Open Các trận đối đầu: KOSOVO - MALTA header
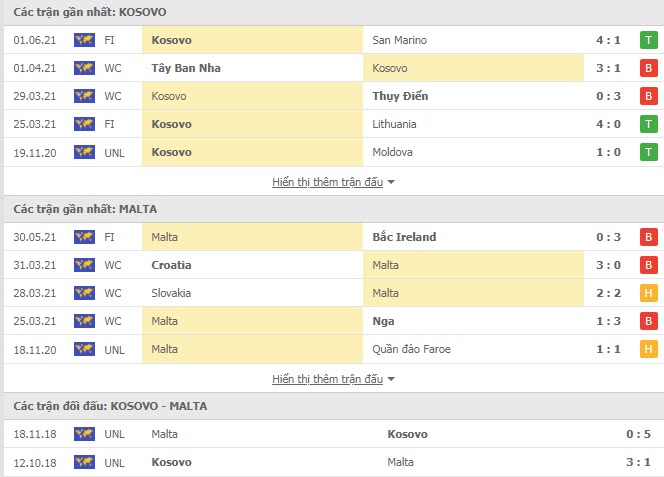 (x=110, y=406)
